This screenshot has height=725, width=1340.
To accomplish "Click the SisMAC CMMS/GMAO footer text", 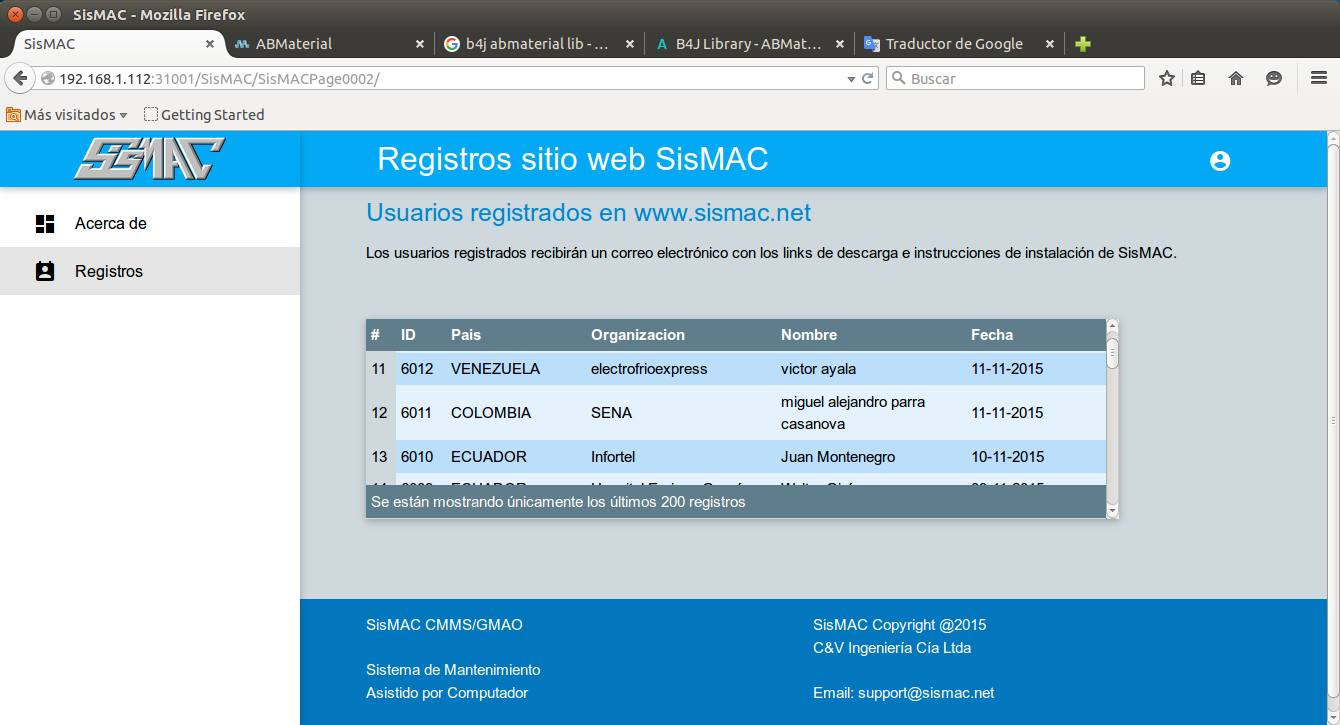I will [444, 625].
